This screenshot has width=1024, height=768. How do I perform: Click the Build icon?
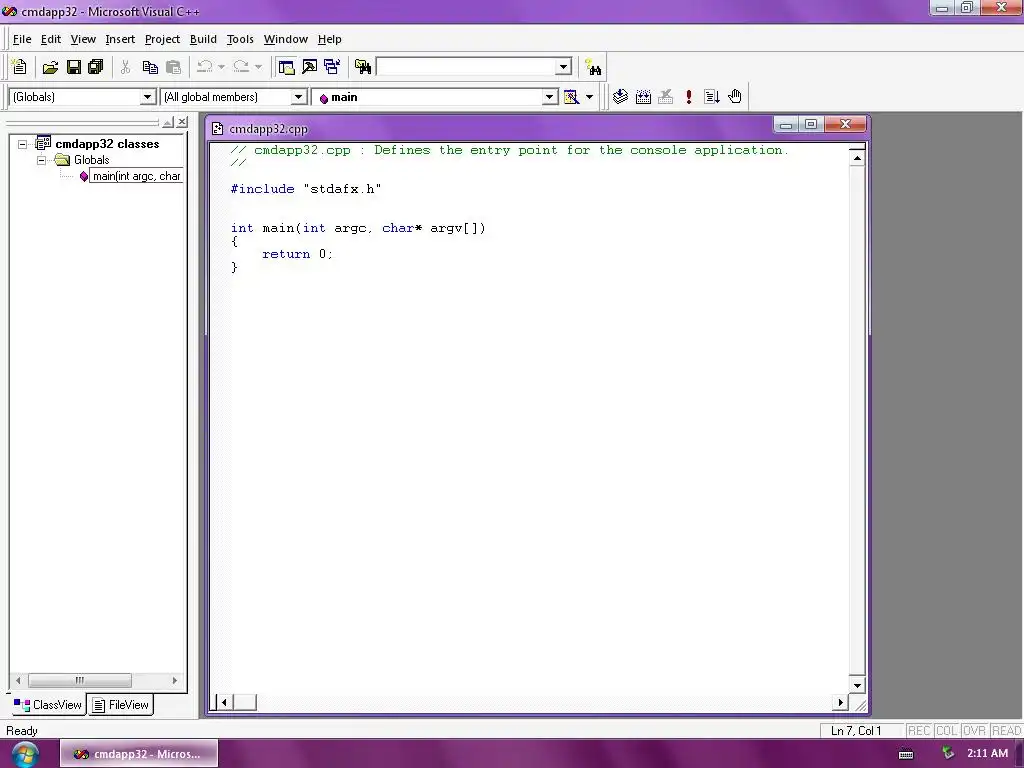point(643,97)
